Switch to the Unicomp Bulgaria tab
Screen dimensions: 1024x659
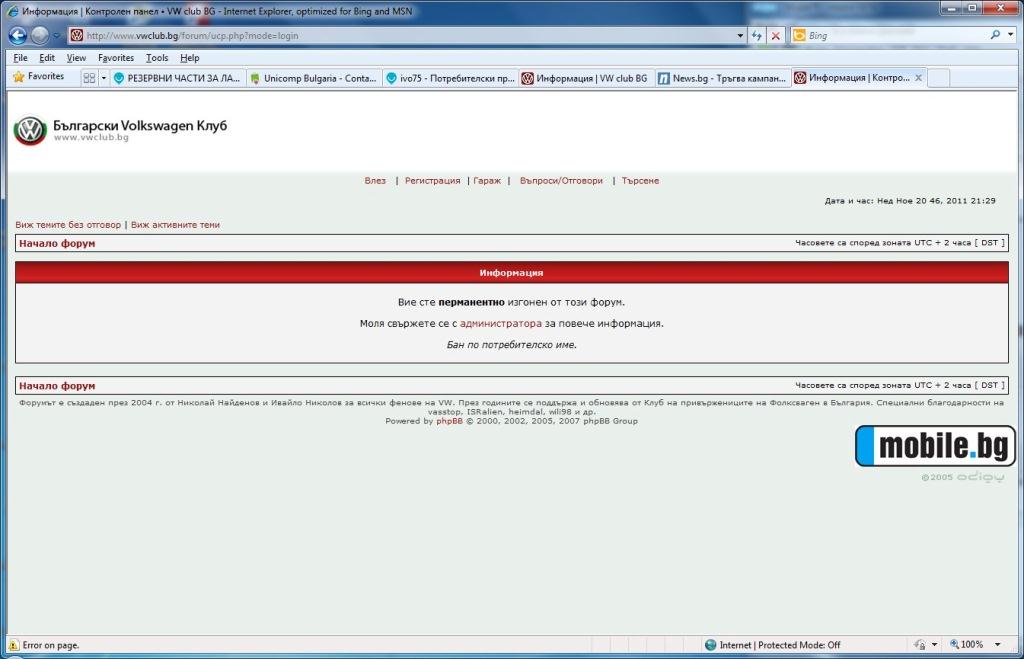tap(313, 77)
